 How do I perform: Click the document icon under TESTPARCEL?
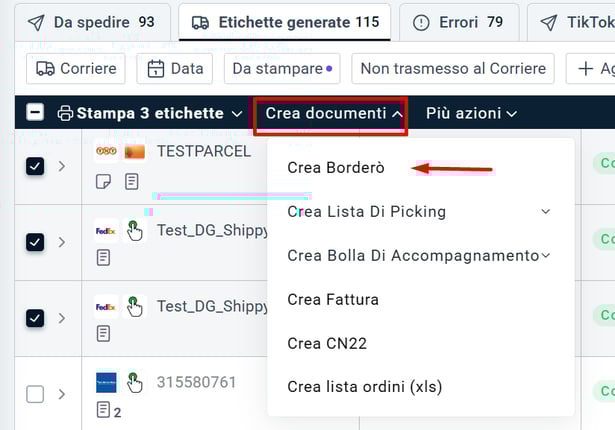click(x=131, y=181)
